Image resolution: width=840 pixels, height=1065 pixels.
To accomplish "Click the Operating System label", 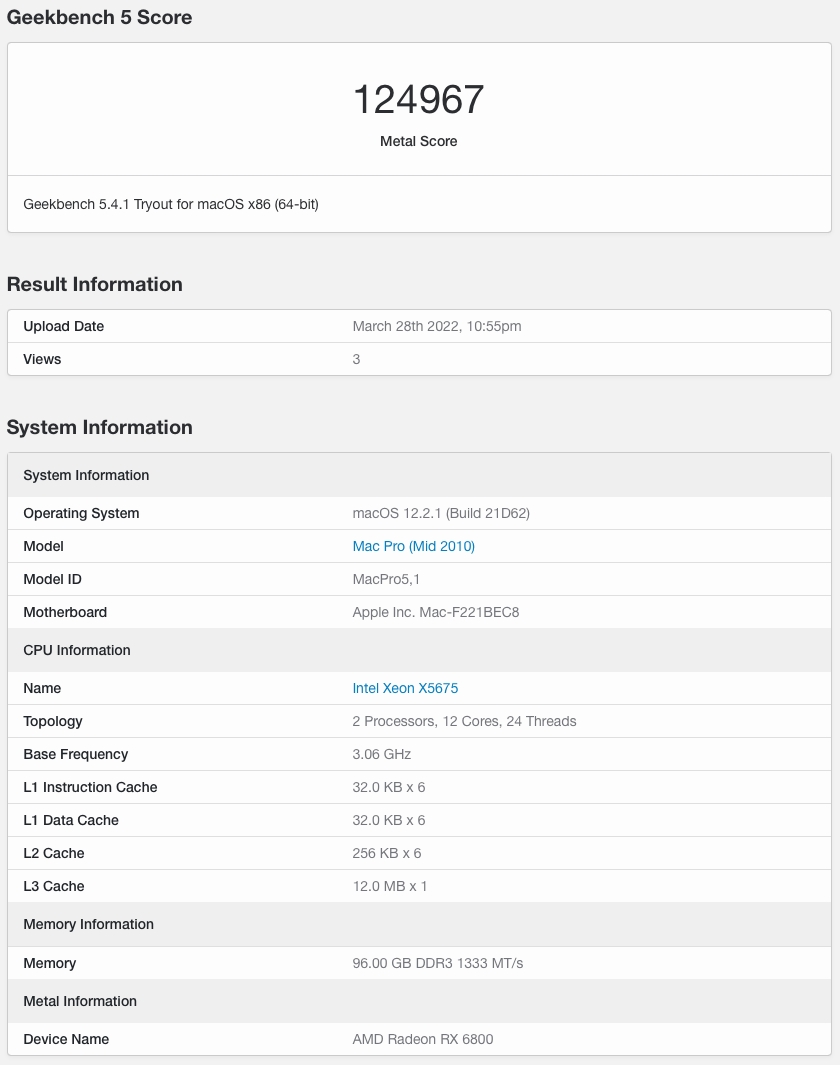I will 81,513.
